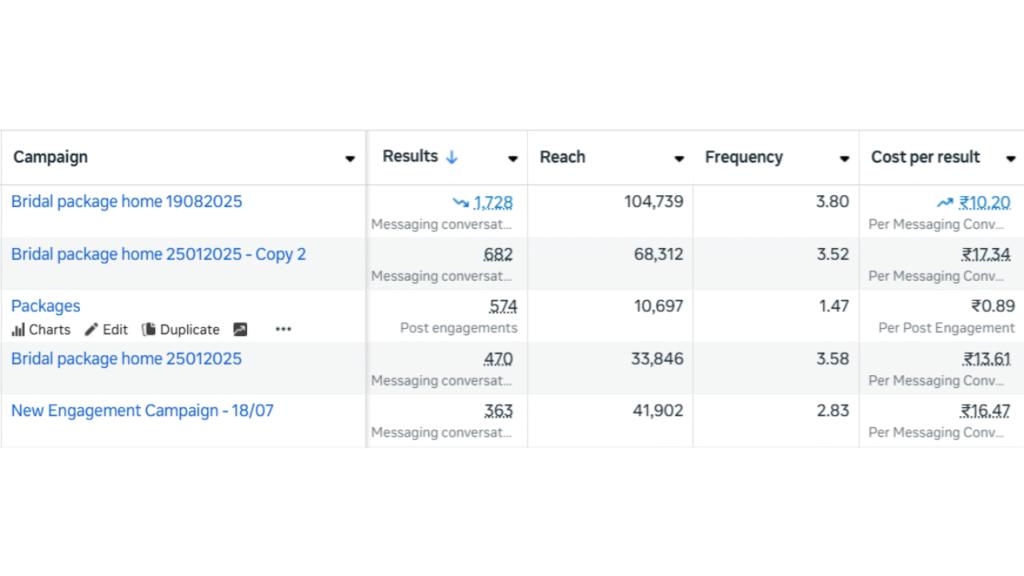Expand the Reach column dropdown arrow
The height and width of the screenshot is (576, 1024).
click(679, 159)
